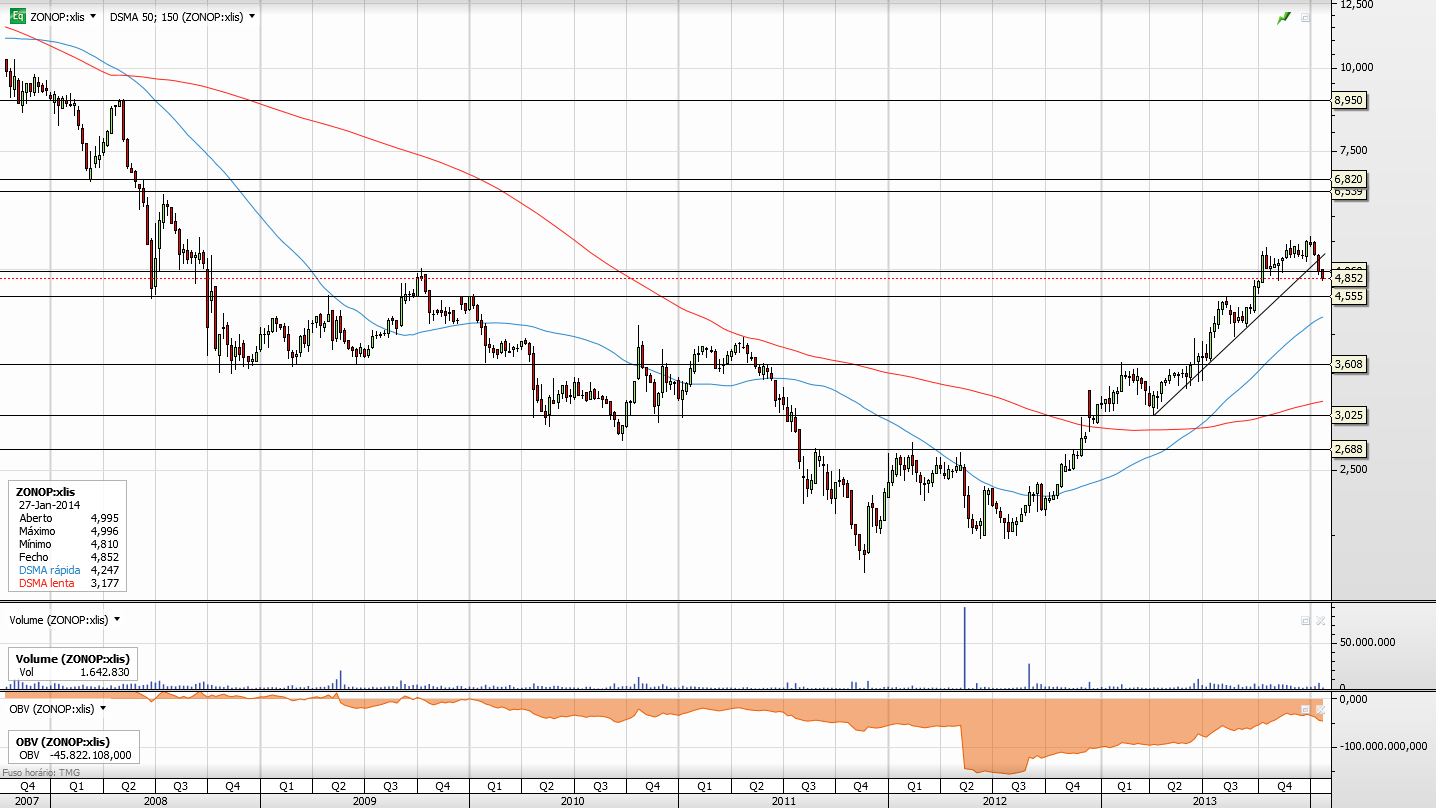Viewport: 1436px width, 808px height.
Task: Maximize the Volume panel
Action: coord(1305,620)
